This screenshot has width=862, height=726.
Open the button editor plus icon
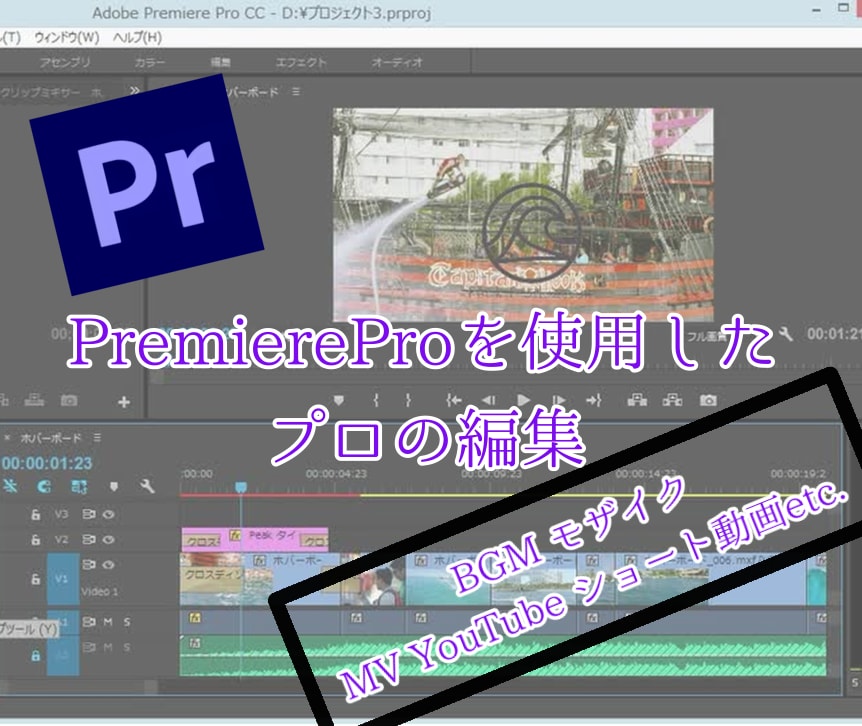click(x=124, y=402)
